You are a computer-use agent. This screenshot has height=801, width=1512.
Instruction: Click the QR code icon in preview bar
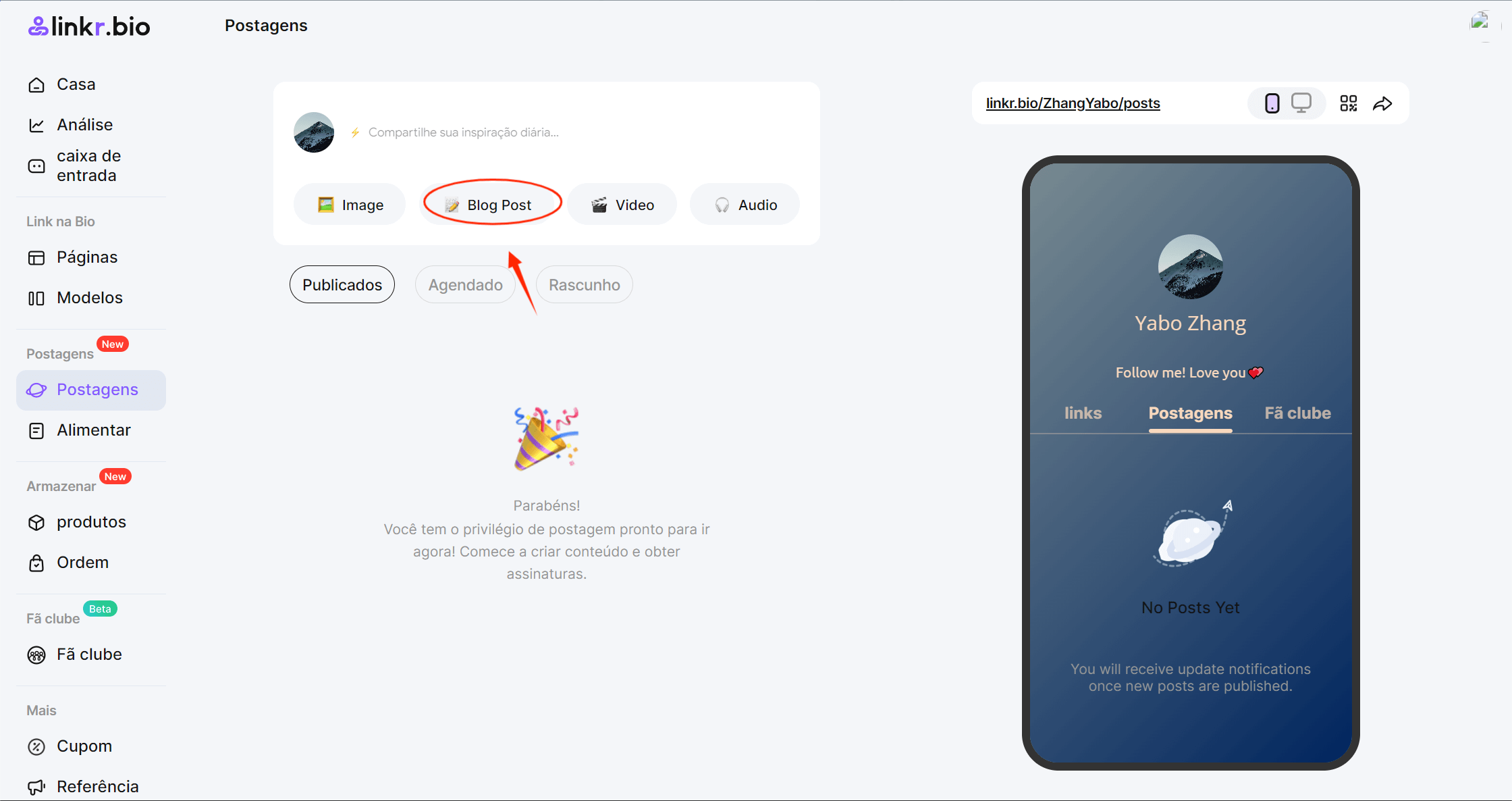tap(1349, 103)
